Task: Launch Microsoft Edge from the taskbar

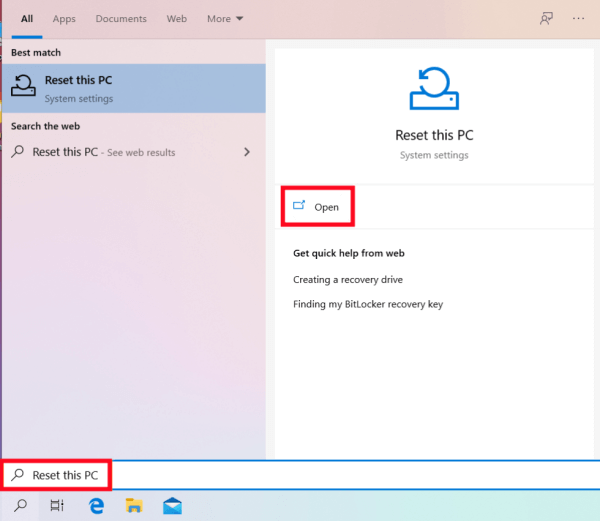Action: 97,505
